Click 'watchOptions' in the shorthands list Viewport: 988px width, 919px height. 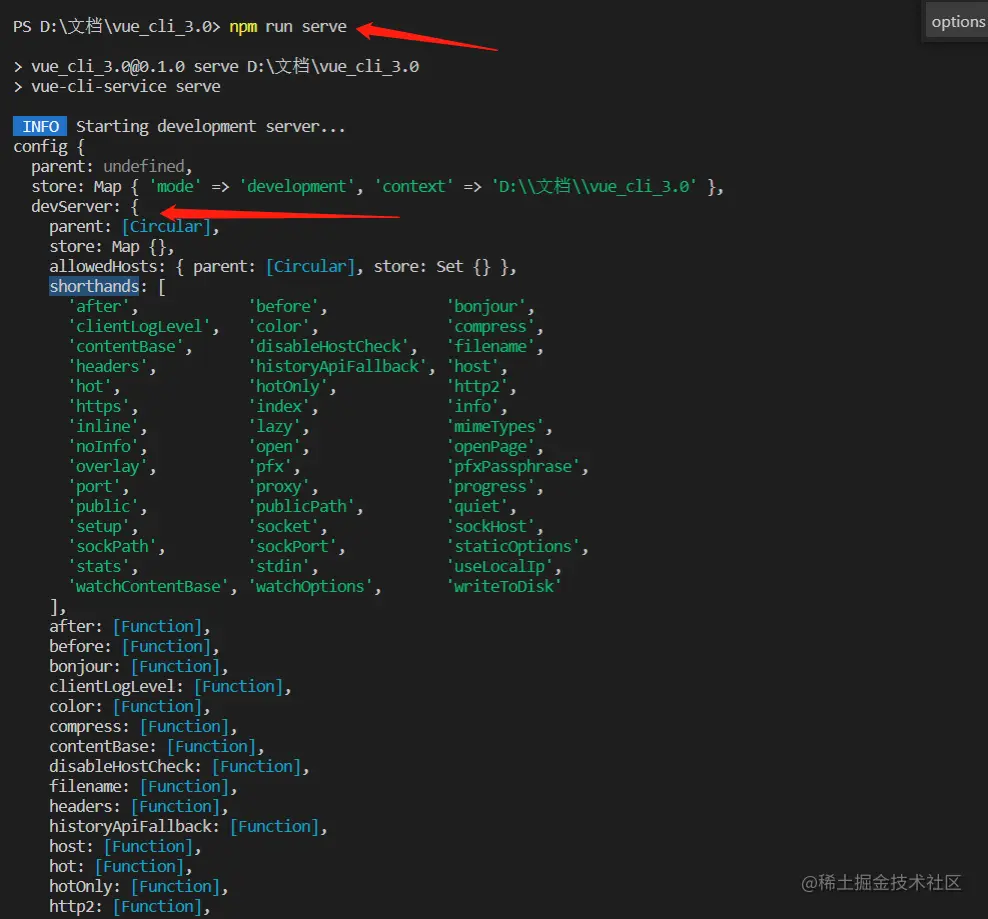310,586
